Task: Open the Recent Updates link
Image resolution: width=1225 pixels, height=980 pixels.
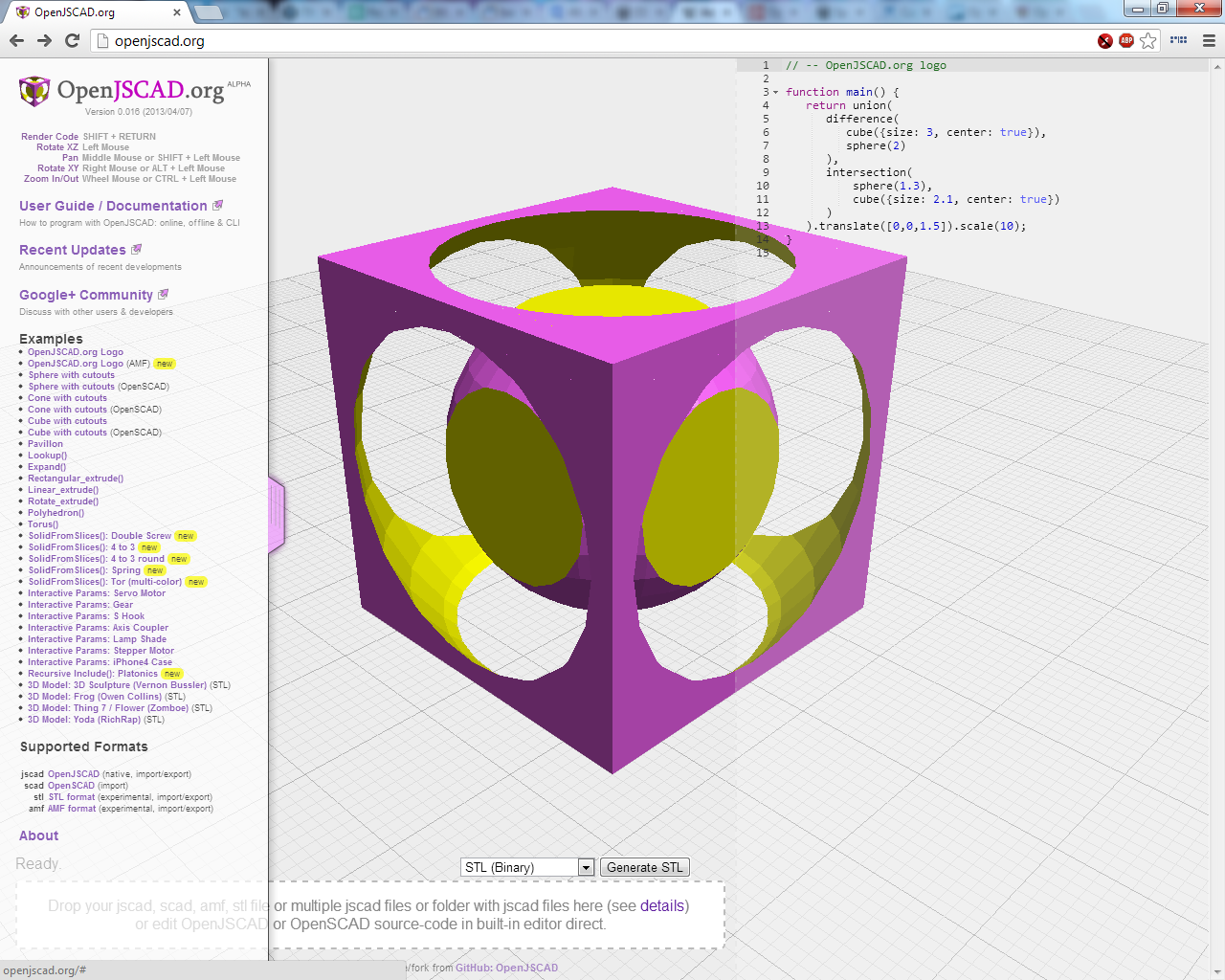Action: click(x=73, y=250)
